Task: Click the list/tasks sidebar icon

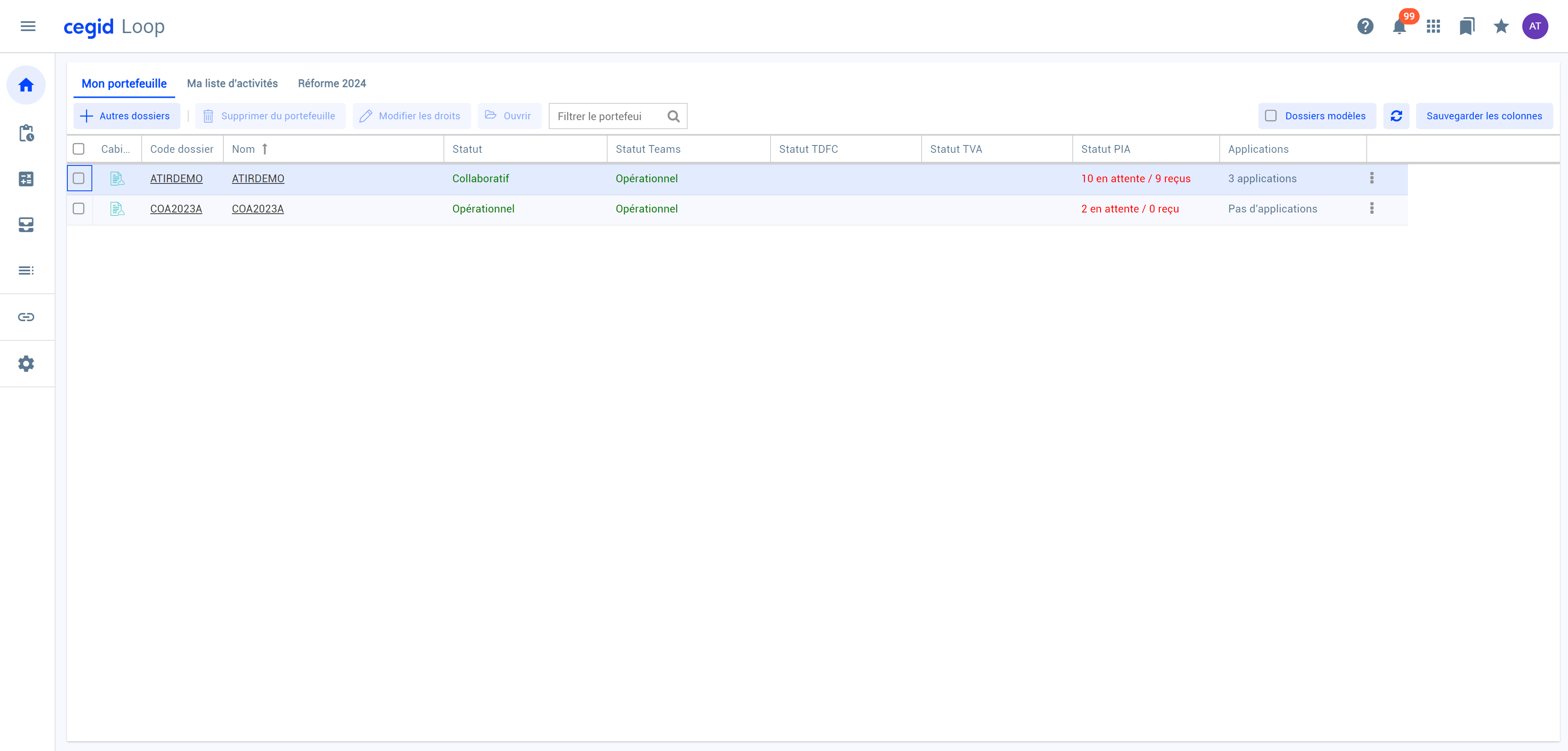Action: 27,270
